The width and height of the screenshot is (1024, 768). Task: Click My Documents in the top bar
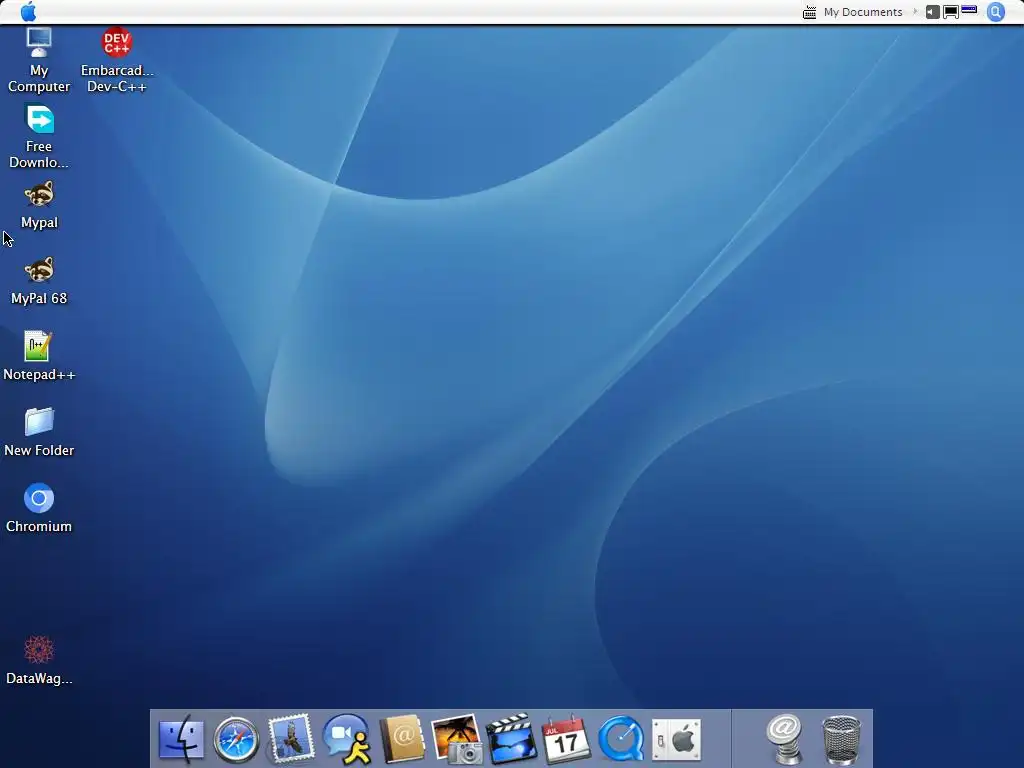pos(863,12)
